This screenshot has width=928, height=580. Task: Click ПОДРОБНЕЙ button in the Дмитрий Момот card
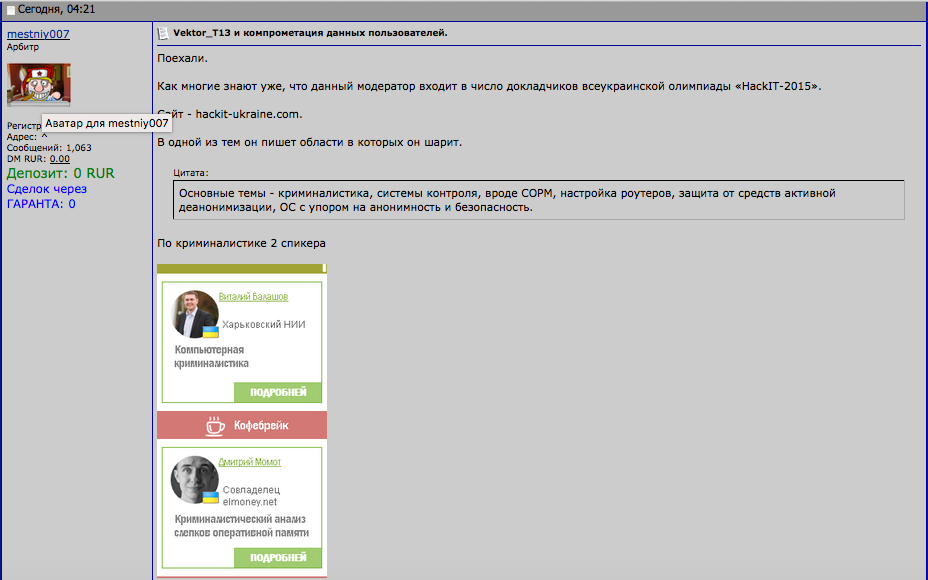[278, 558]
